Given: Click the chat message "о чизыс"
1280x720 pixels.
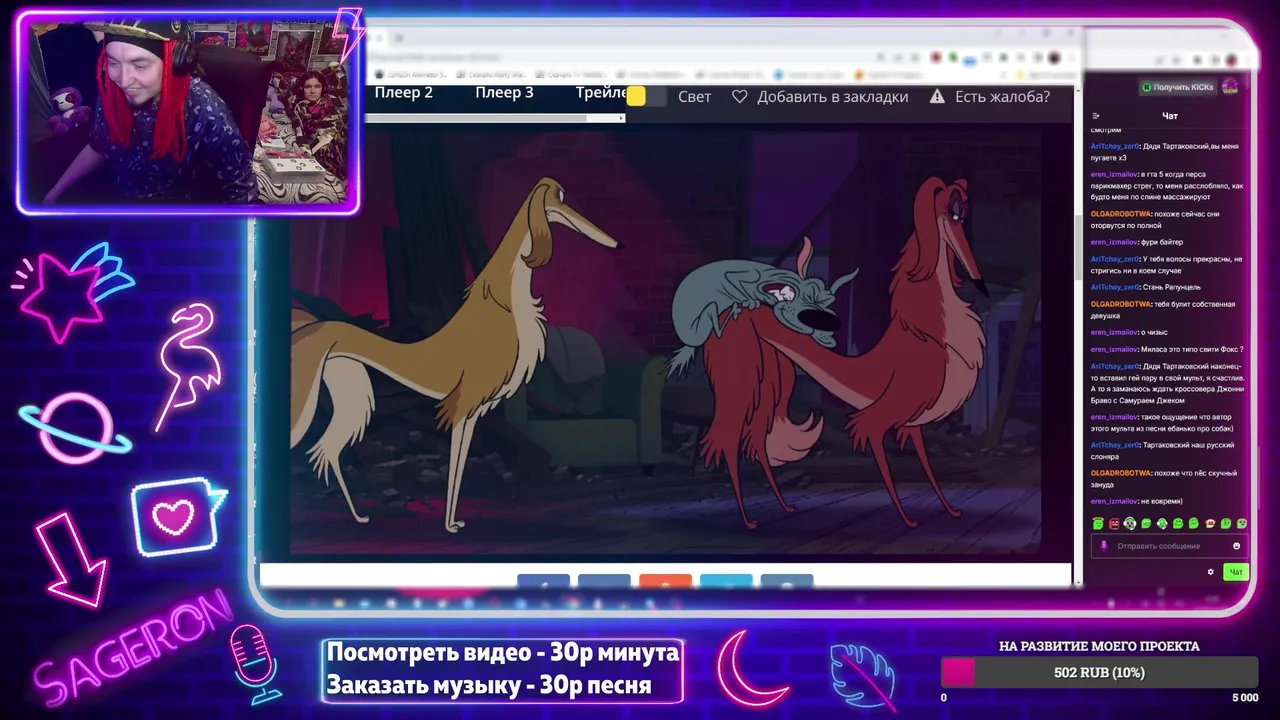Looking at the screenshot, I should [x=1153, y=332].
